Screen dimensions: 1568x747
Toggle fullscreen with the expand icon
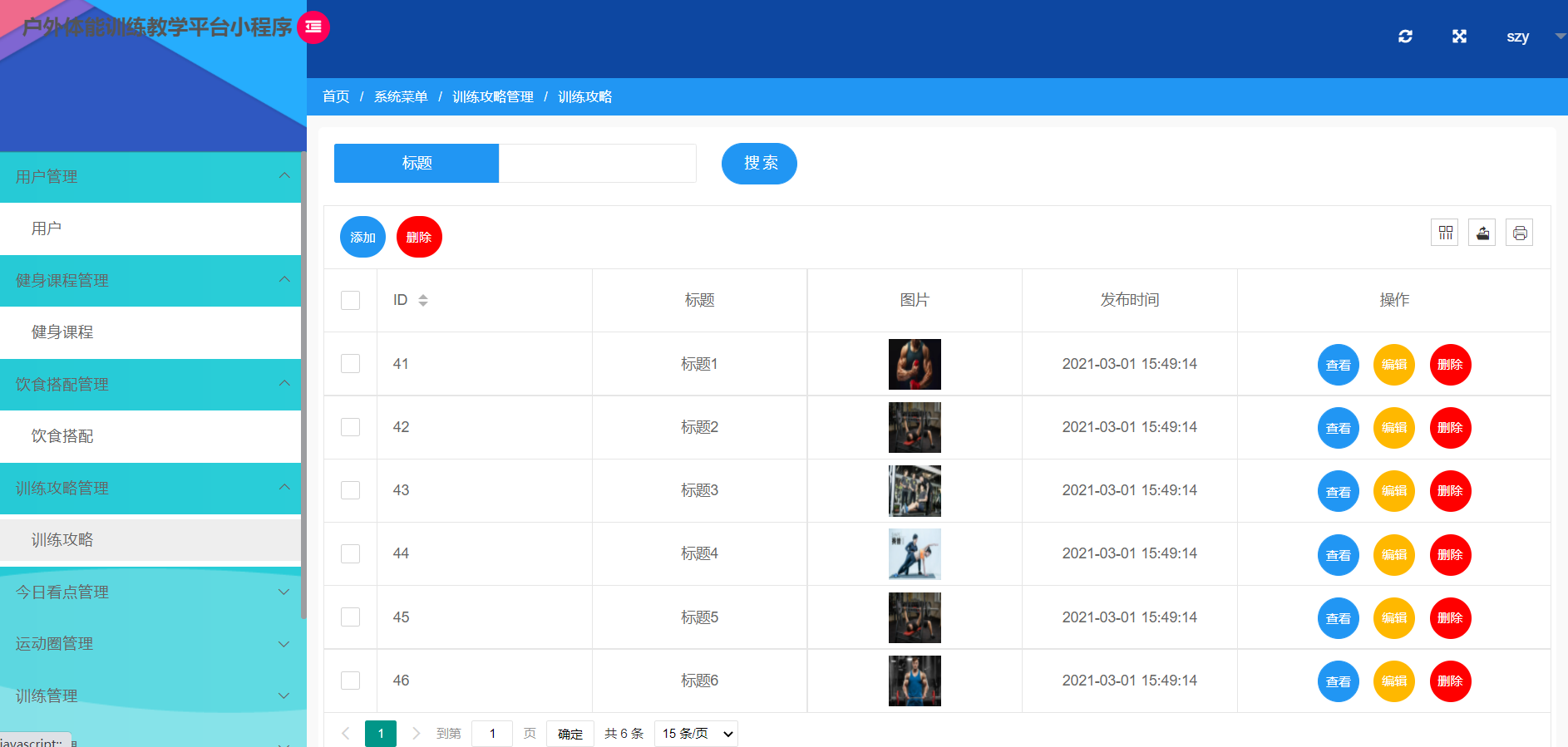click(x=1459, y=37)
